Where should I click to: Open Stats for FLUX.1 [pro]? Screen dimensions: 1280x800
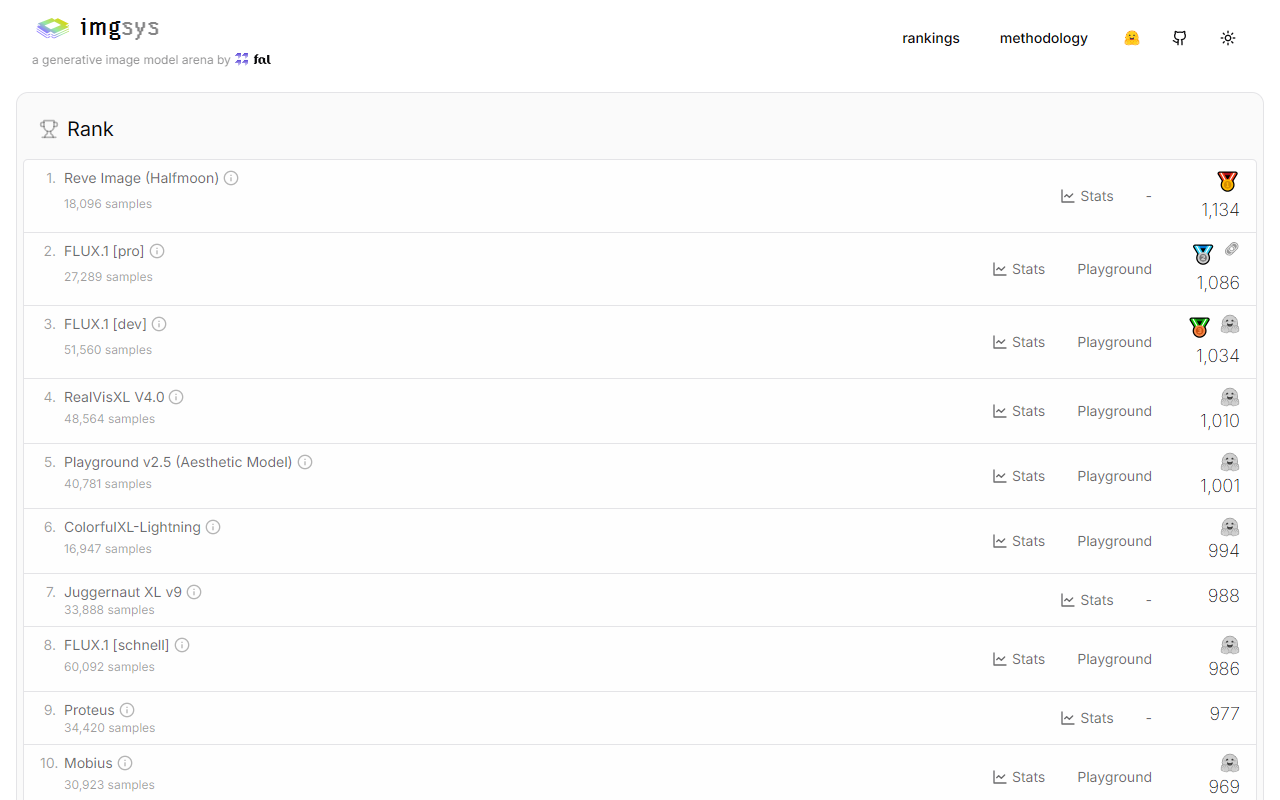pyautogui.click(x=1019, y=269)
